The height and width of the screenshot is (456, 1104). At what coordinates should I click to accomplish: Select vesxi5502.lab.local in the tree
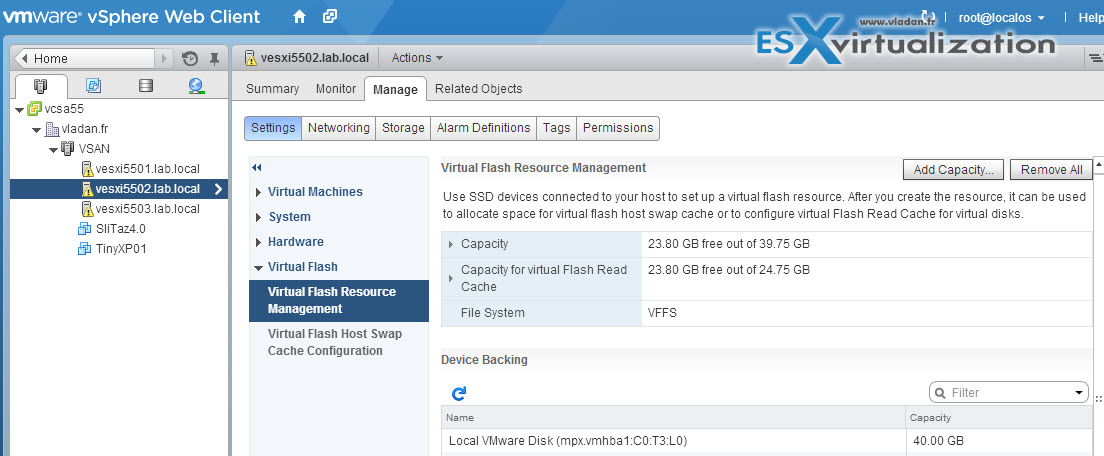pos(119,189)
